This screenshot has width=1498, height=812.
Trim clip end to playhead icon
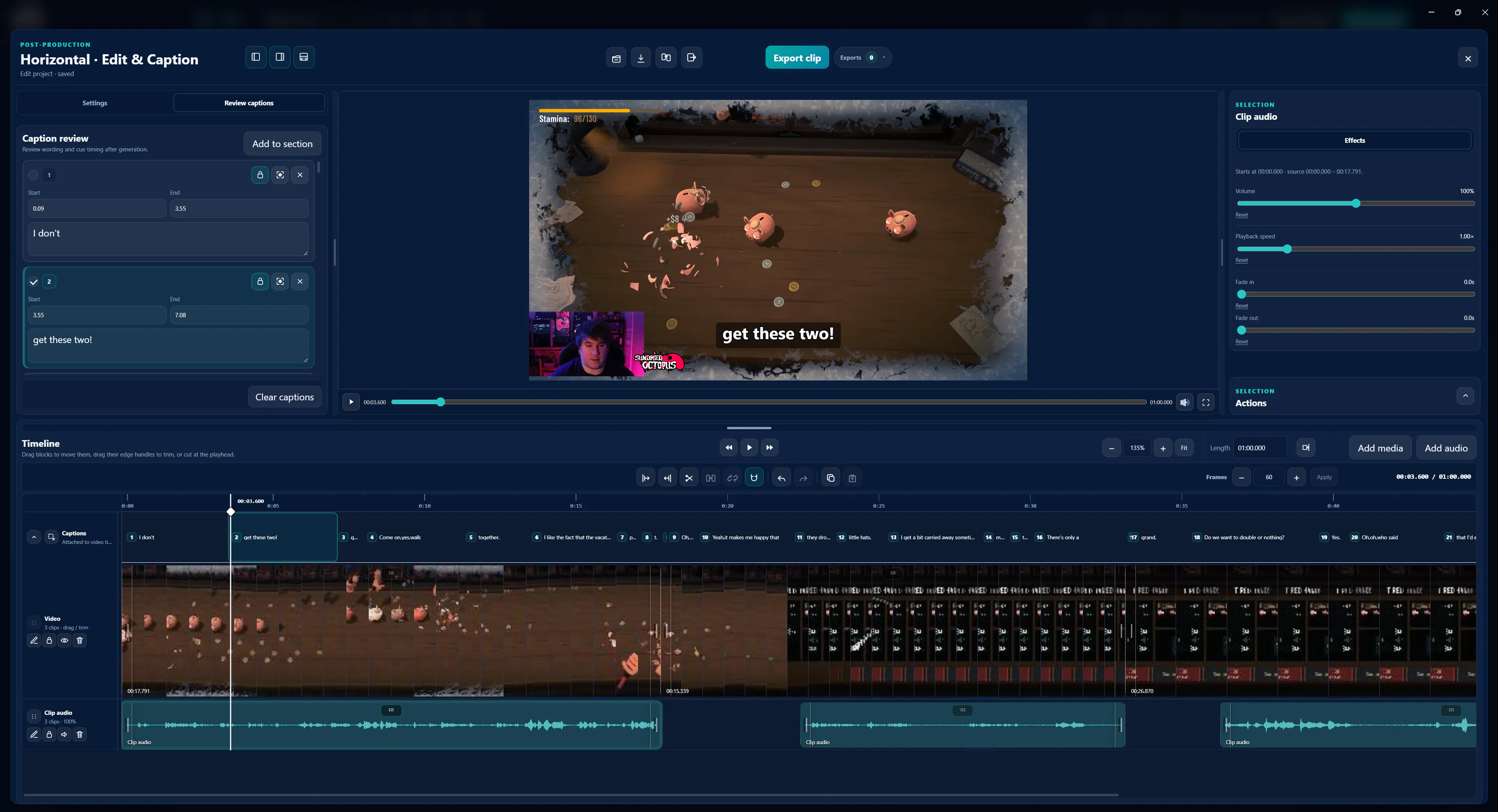[x=668, y=478]
